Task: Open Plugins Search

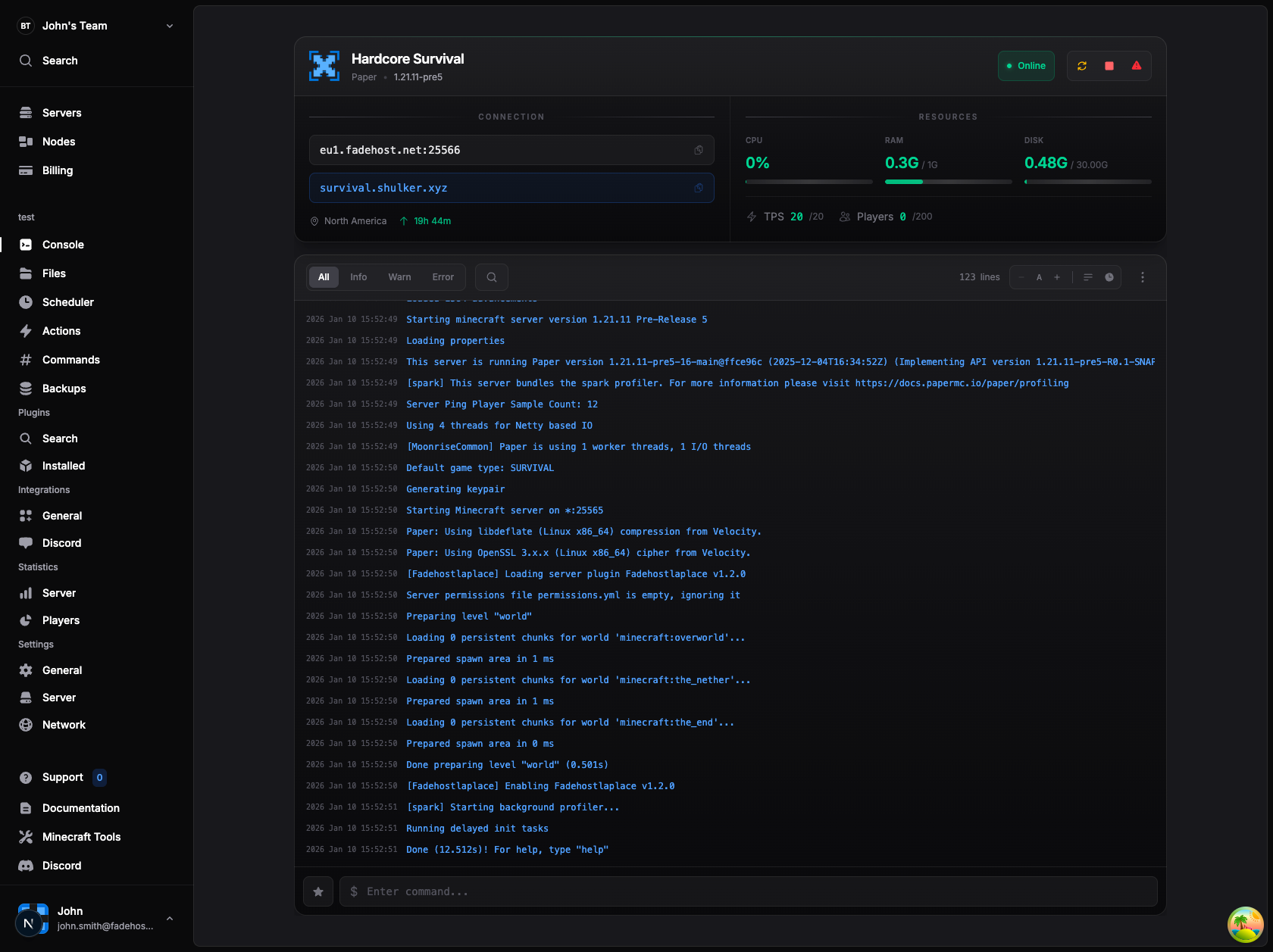Action: [96, 439]
